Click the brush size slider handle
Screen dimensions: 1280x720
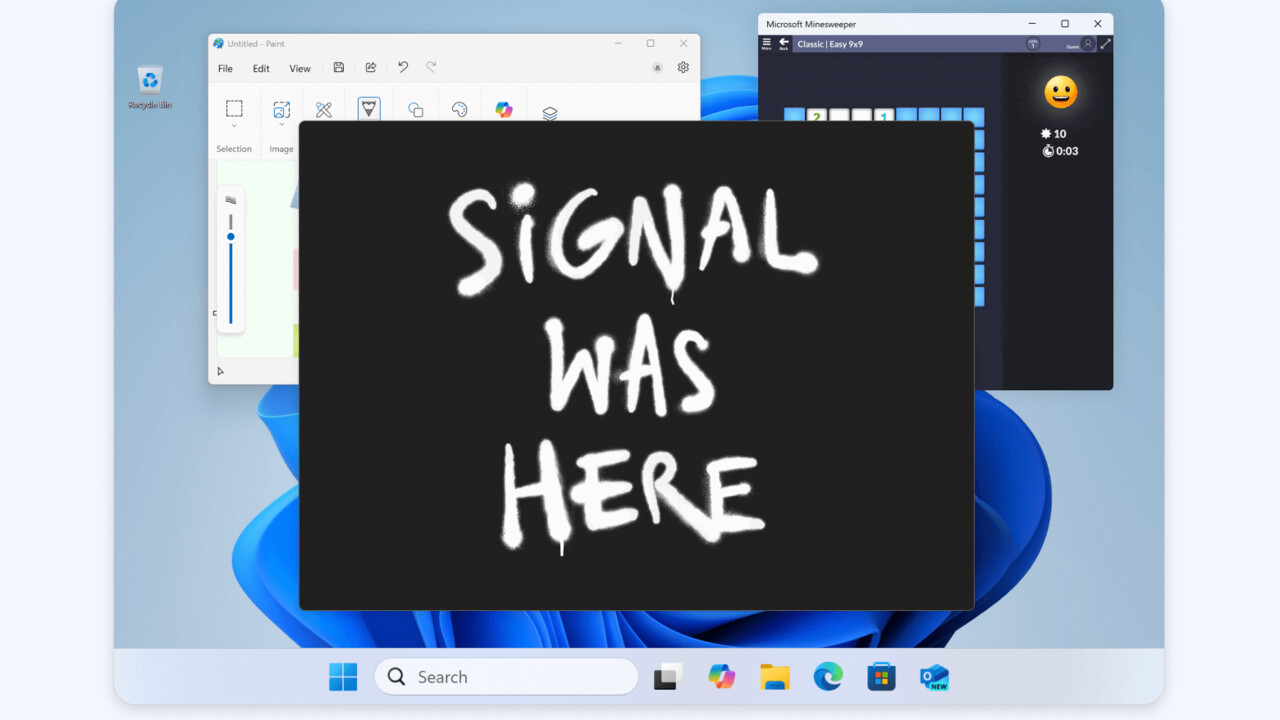click(231, 237)
